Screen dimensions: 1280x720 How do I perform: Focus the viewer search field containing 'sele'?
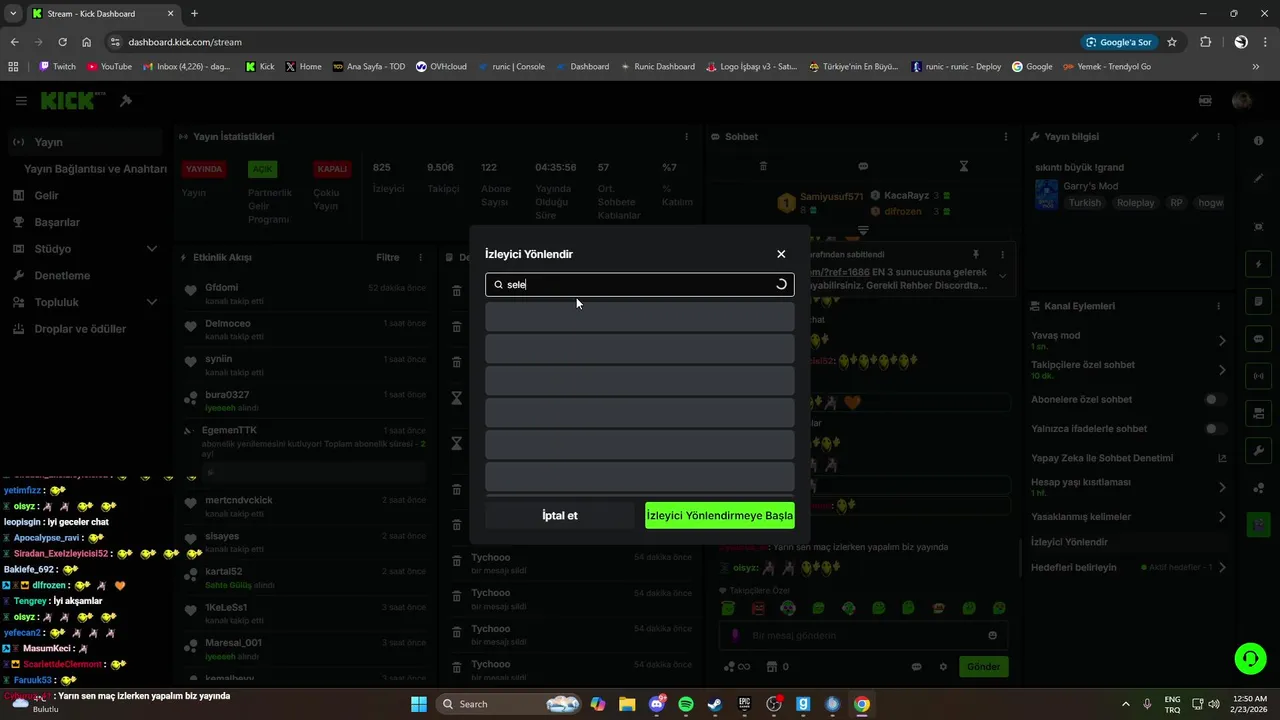point(640,285)
